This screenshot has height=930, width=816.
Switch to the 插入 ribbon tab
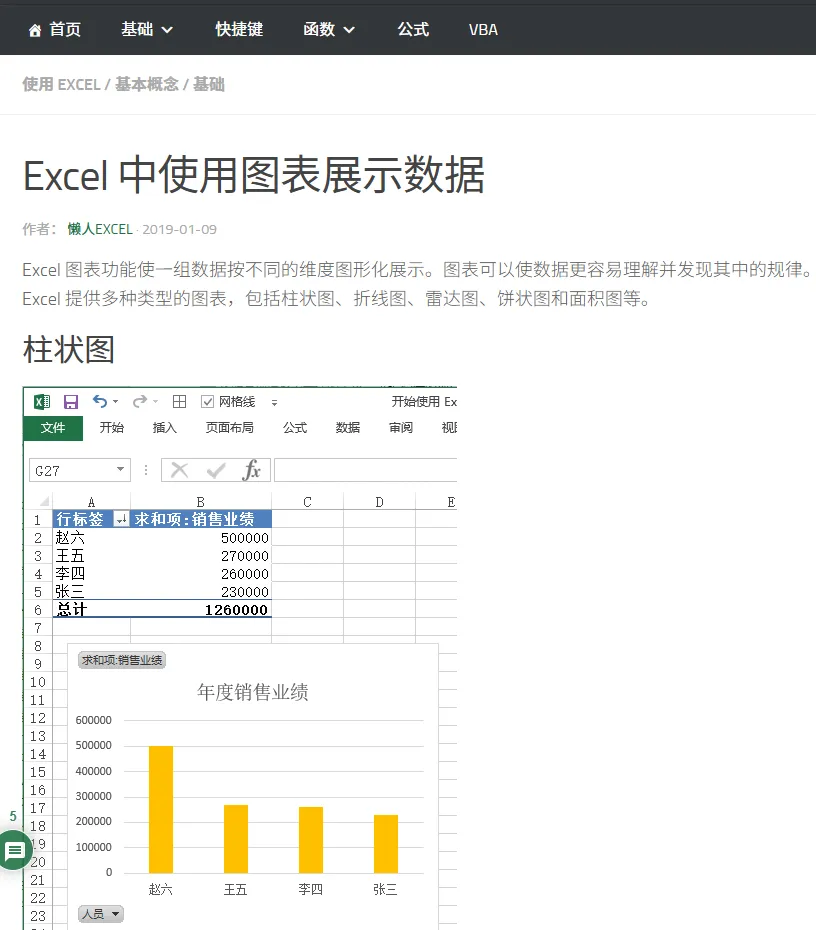(164, 428)
